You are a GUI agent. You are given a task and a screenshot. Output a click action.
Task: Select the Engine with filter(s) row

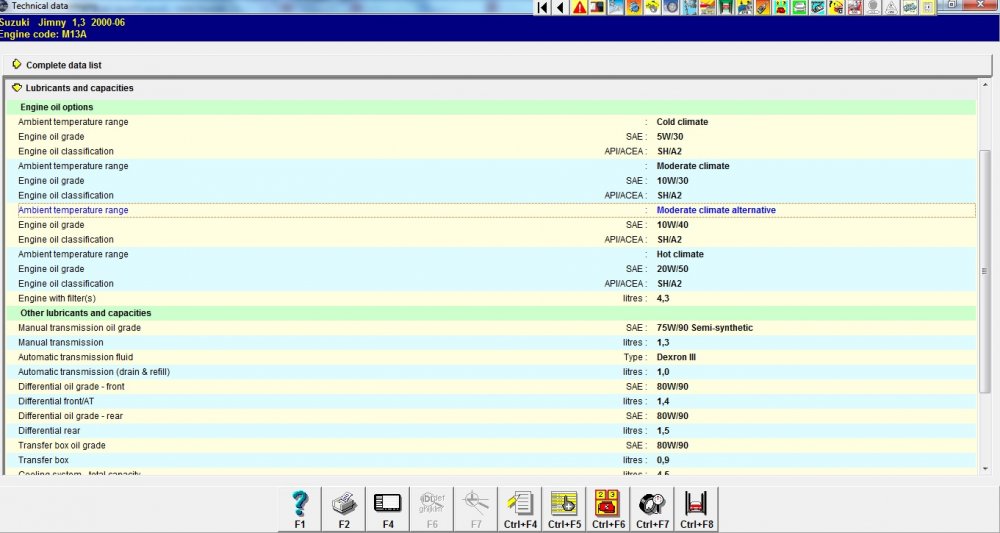click(x=491, y=298)
